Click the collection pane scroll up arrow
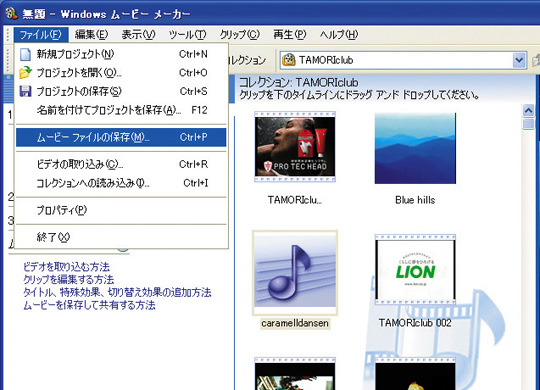 pos(528,111)
